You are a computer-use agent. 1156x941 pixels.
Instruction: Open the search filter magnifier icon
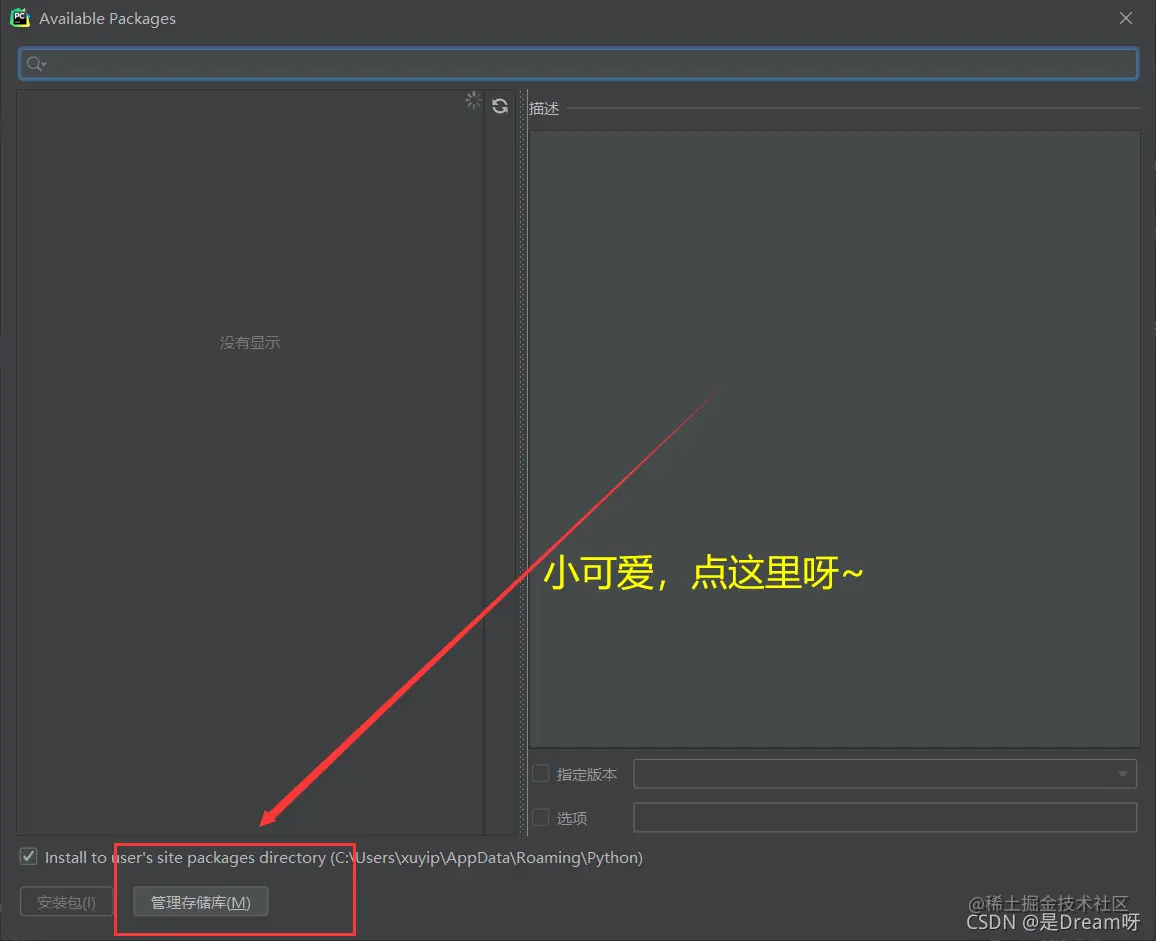(32, 63)
